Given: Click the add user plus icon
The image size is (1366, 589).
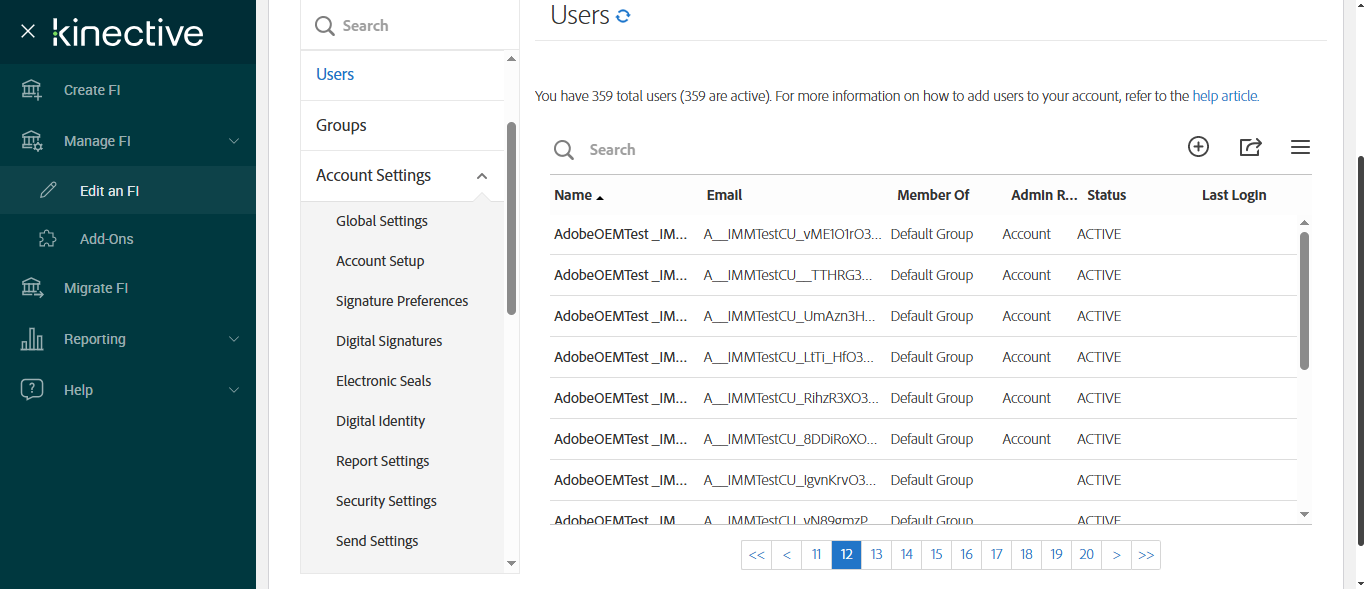Looking at the screenshot, I should (1198, 147).
